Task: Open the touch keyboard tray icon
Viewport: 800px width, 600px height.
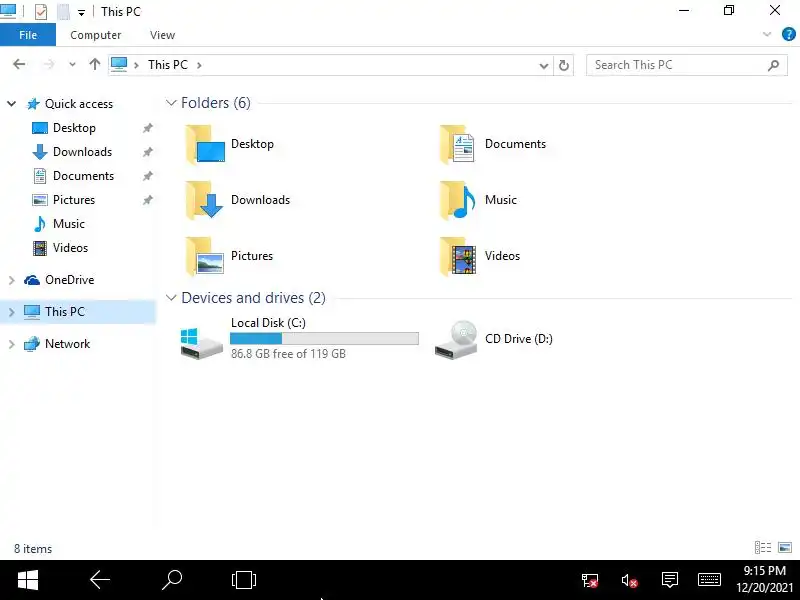Action: coord(709,580)
